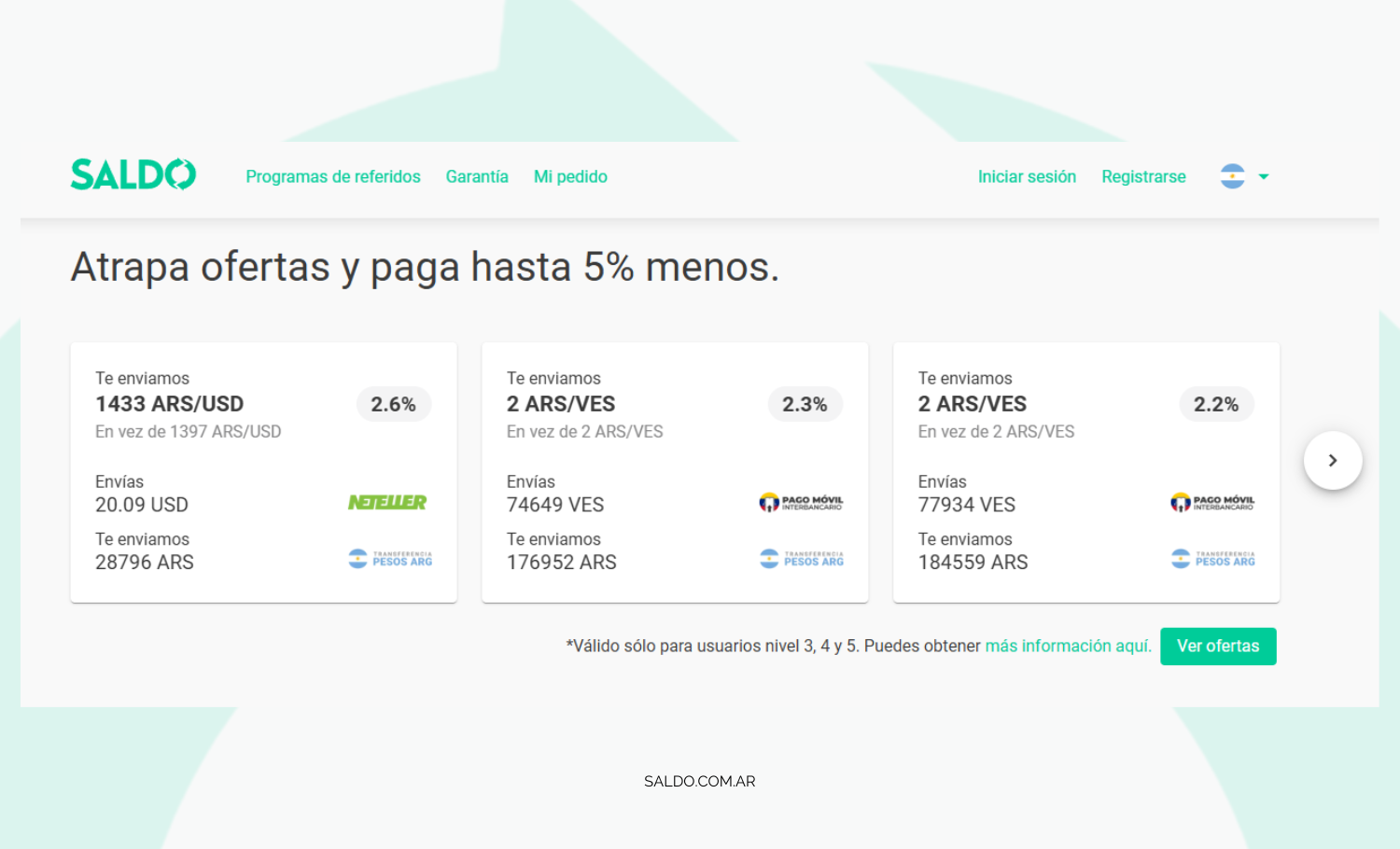Click Iniciar sesión link
This screenshot has width=1400, height=849.
pyautogui.click(x=1027, y=176)
